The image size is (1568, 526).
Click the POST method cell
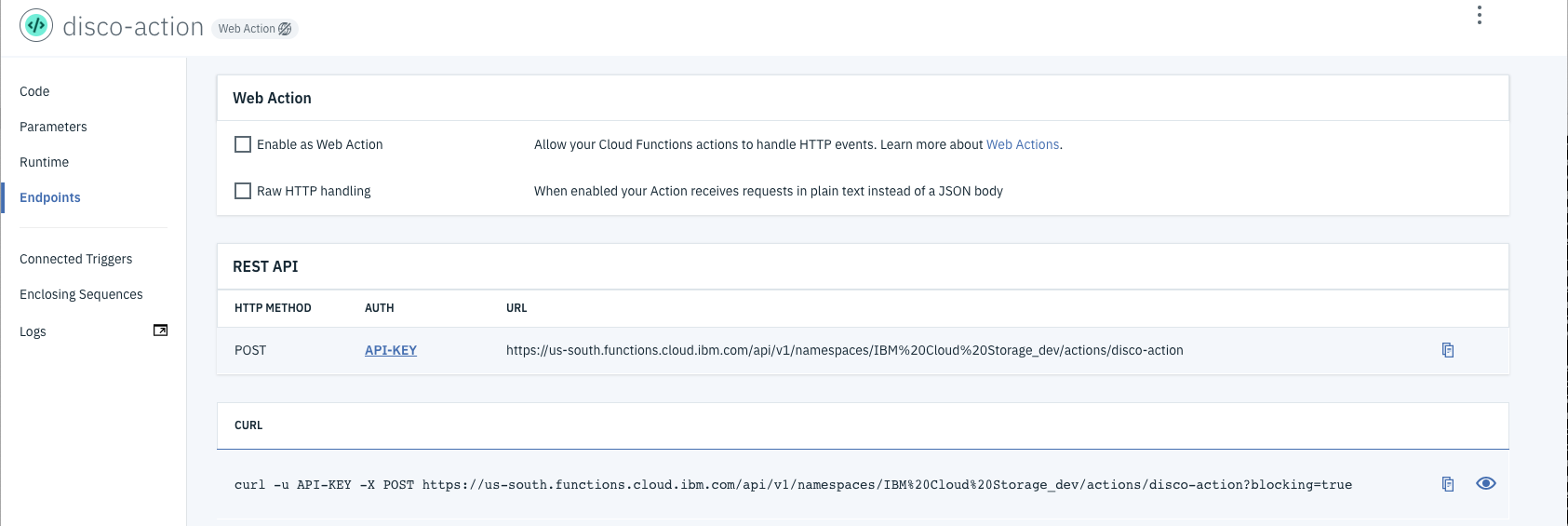click(250, 350)
